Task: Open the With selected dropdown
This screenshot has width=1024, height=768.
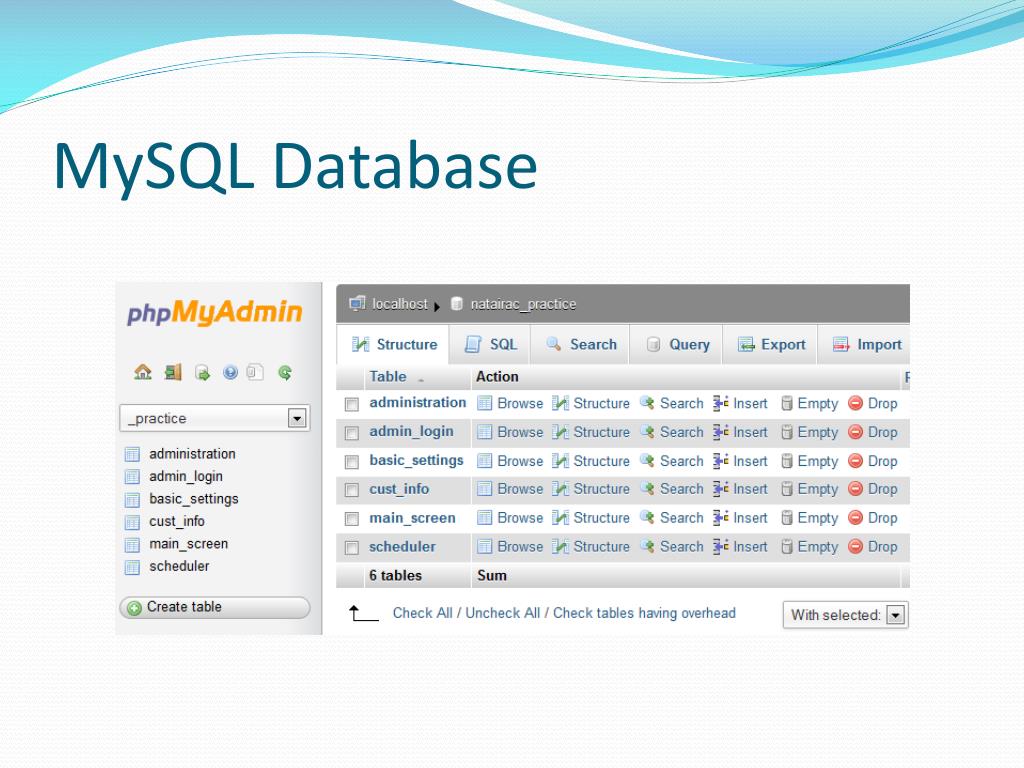Action: tap(846, 615)
